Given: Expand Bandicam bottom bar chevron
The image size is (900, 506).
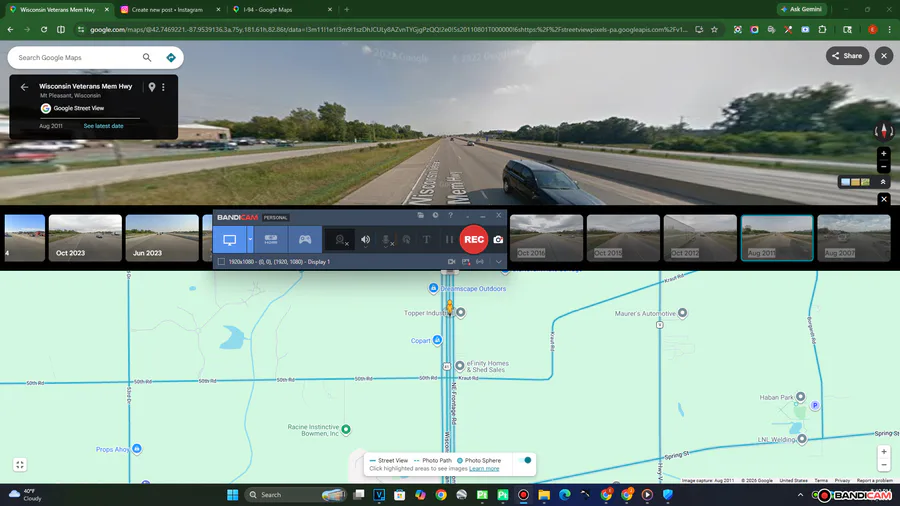Looking at the screenshot, I should pos(499,262).
